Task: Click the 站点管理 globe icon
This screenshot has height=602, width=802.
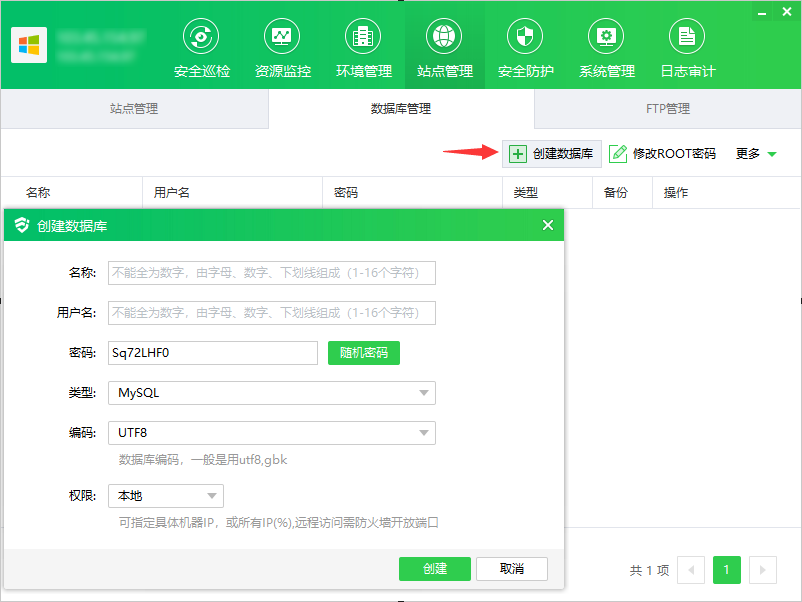Action: pos(444,36)
